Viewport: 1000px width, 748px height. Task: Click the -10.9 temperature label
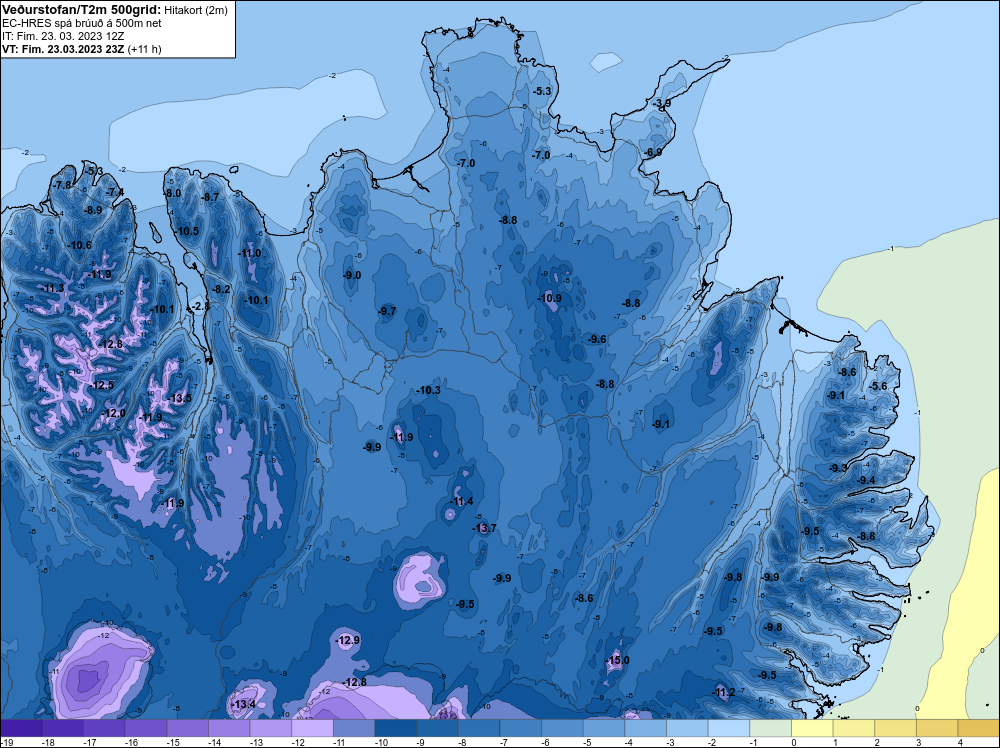pos(550,298)
